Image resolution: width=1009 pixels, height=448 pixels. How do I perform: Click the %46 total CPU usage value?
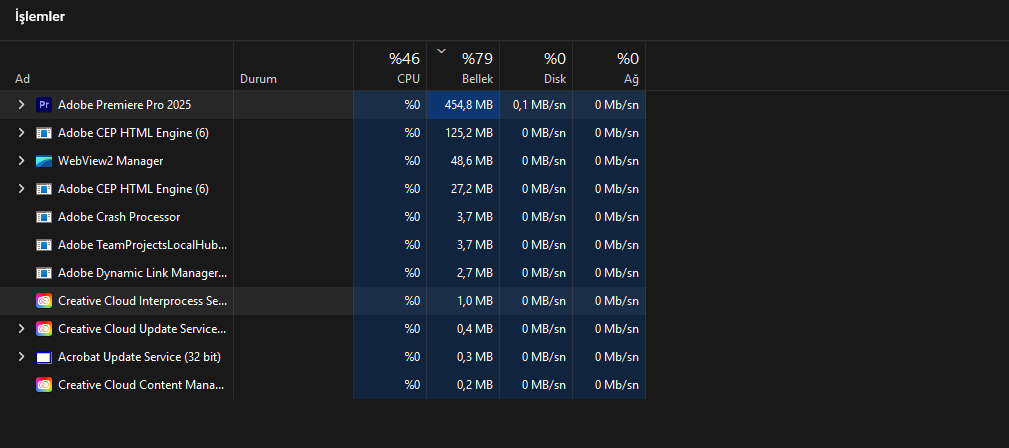[x=404, y=59]
